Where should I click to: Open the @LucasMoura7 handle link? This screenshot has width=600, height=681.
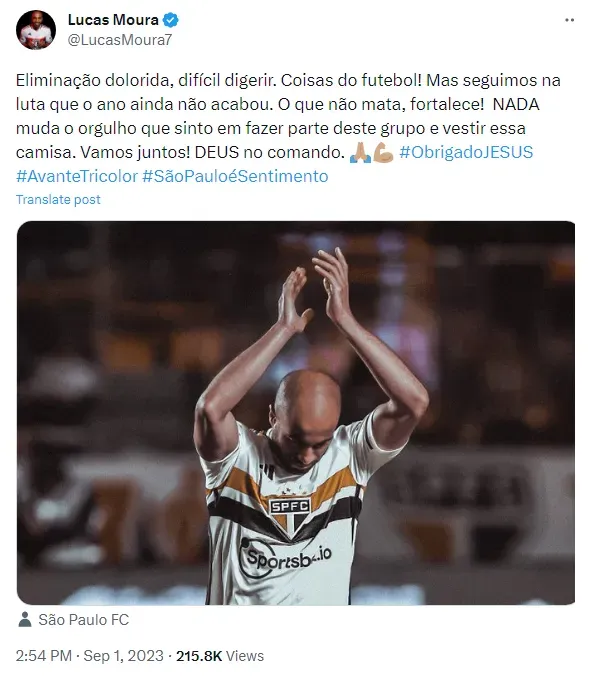120,40
